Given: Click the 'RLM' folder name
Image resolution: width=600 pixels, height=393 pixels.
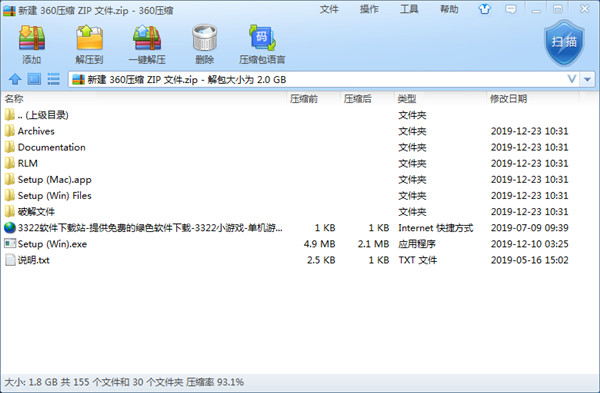Looking at the screenshot, I should pyautogui.click(x=28, y=163).
